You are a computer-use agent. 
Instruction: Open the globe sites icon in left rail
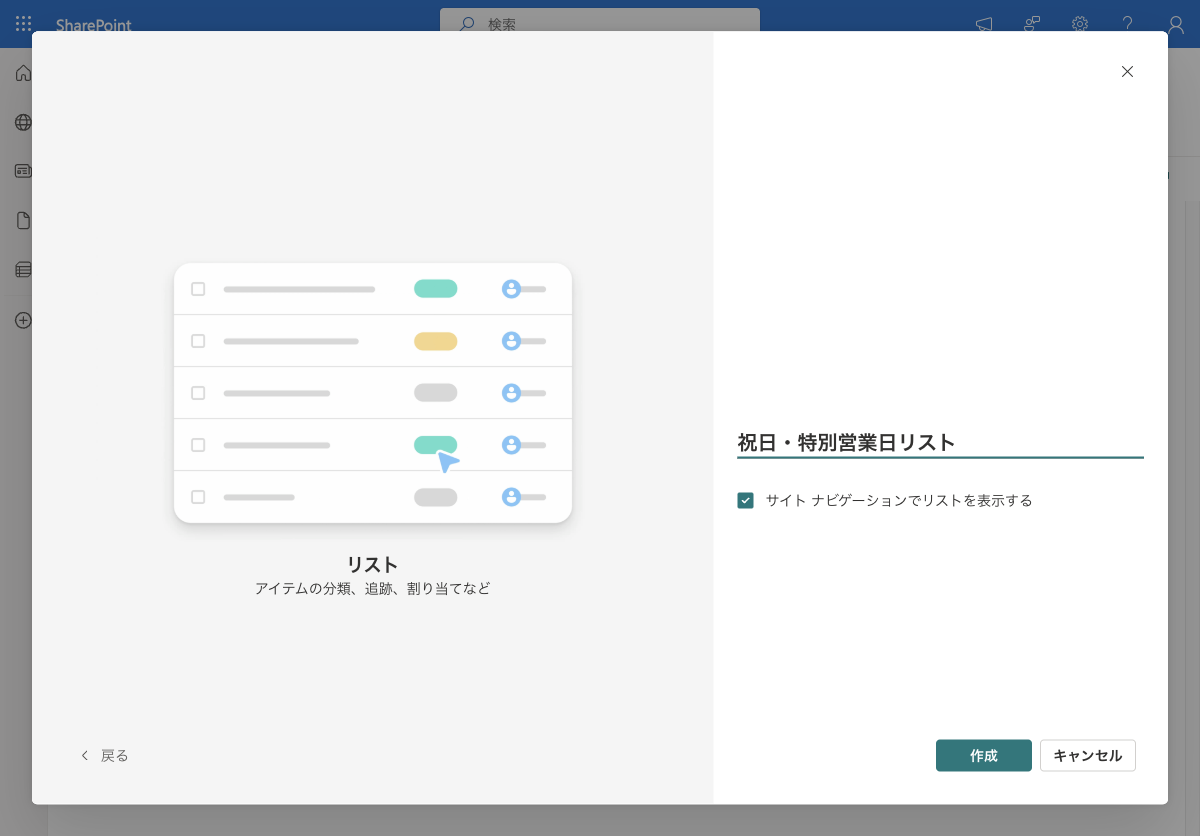coord(23,122)
